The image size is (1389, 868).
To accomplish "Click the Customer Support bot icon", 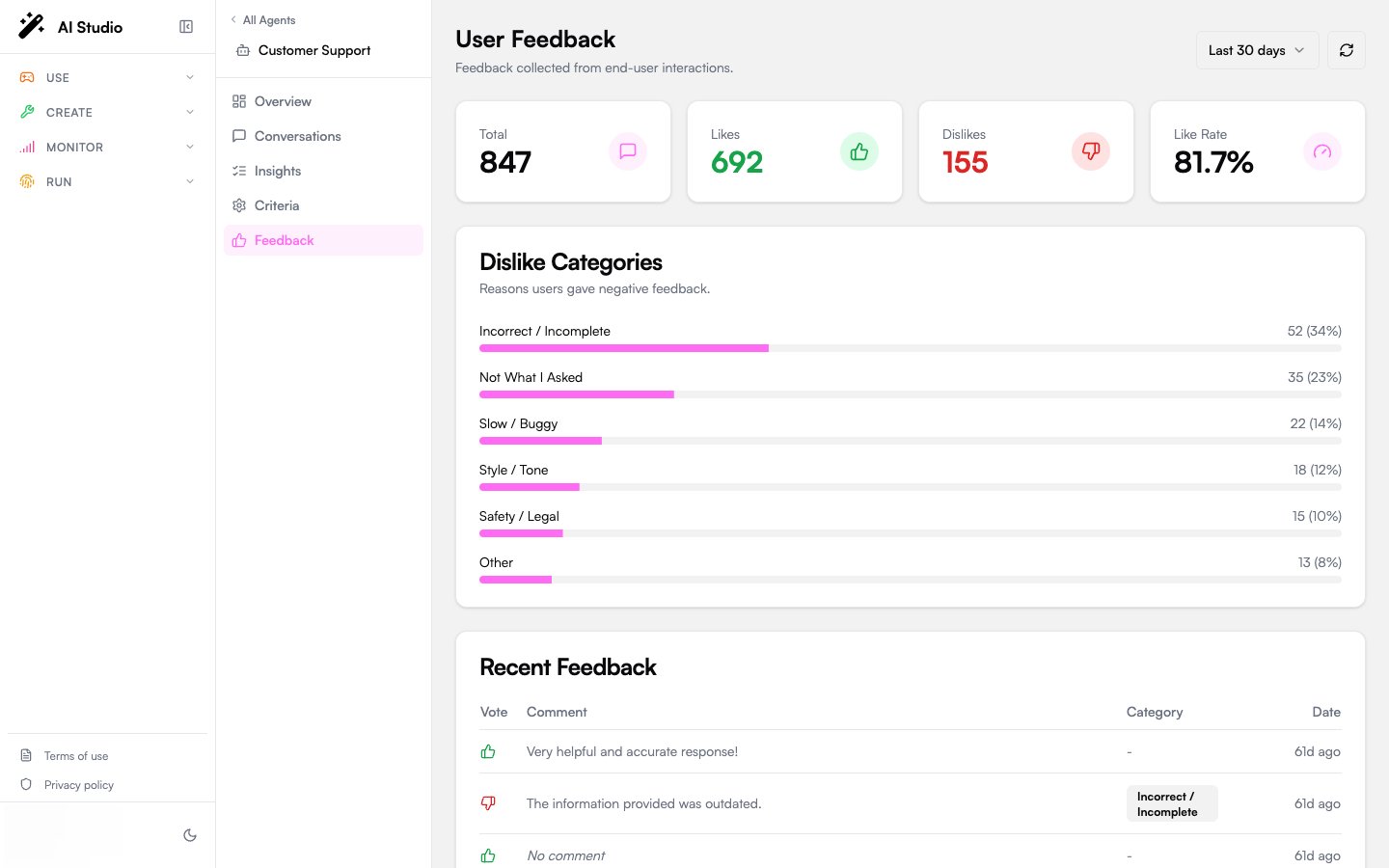I will 243,50.
